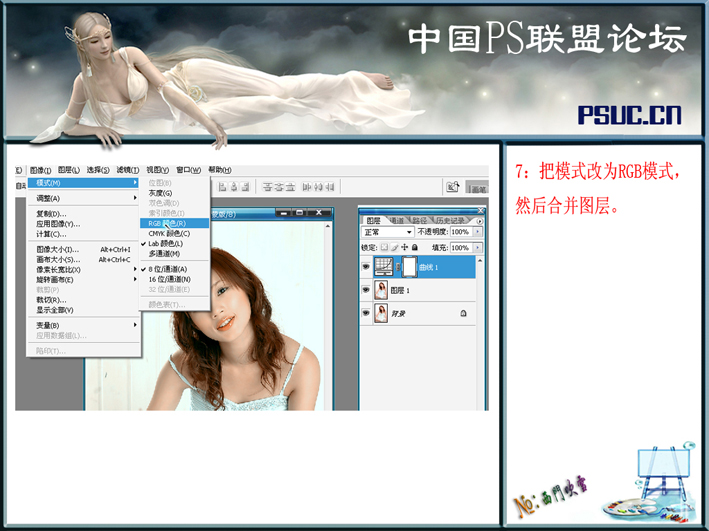Click the align right edges icon
Viewport: 709px width, 531px height.
245,187
